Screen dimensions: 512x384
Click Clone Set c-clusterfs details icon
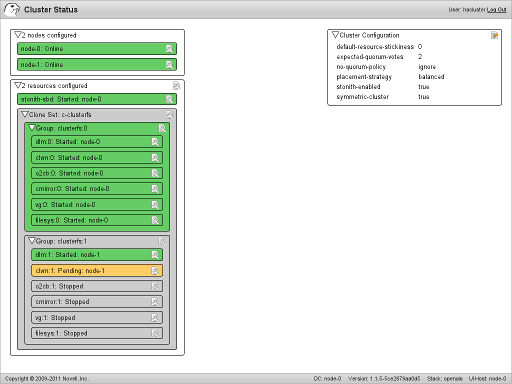(170, 115)
